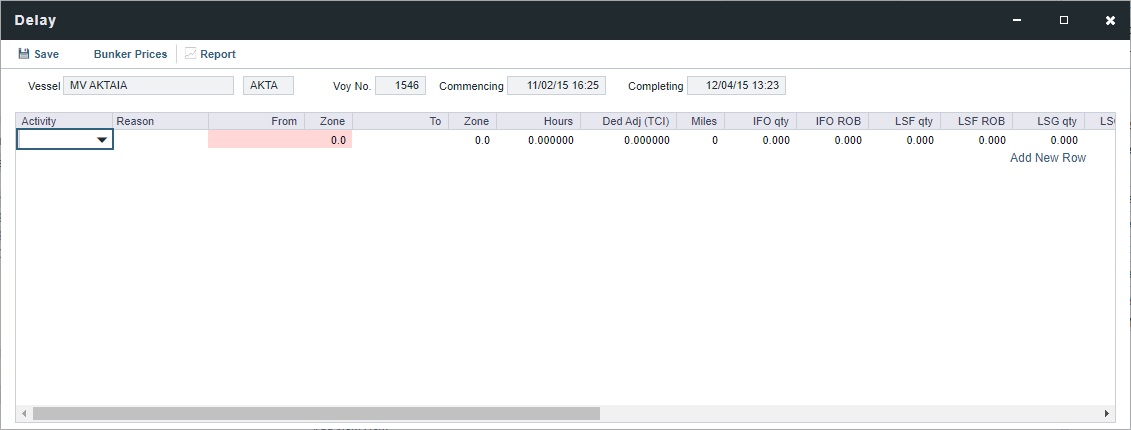Click the scroll left arrow
Viewport: 1131px width, 430px height.
tap(24, 413)
